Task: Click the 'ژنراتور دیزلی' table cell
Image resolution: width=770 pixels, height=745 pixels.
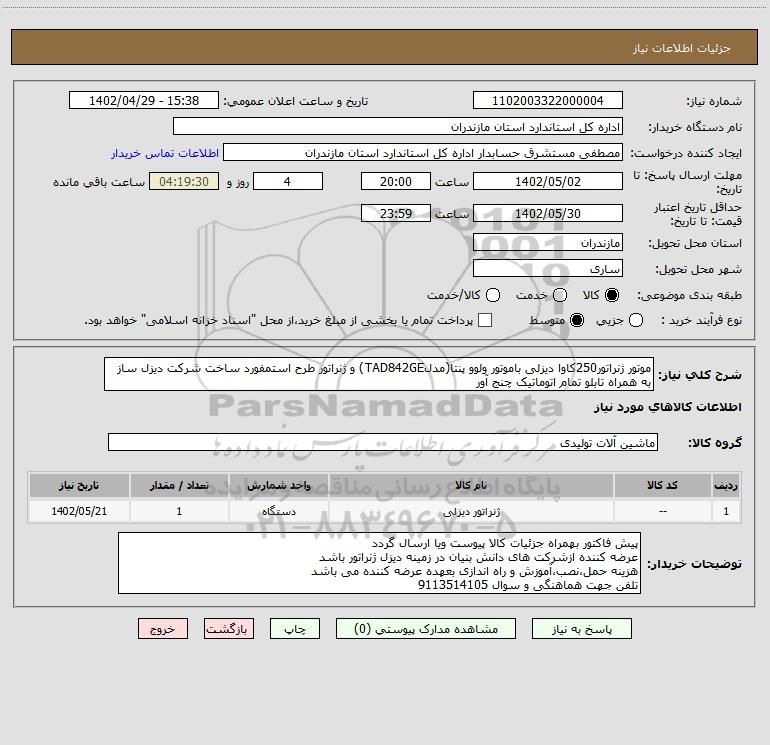Action: pyautogui.click(x=471, y=511)
